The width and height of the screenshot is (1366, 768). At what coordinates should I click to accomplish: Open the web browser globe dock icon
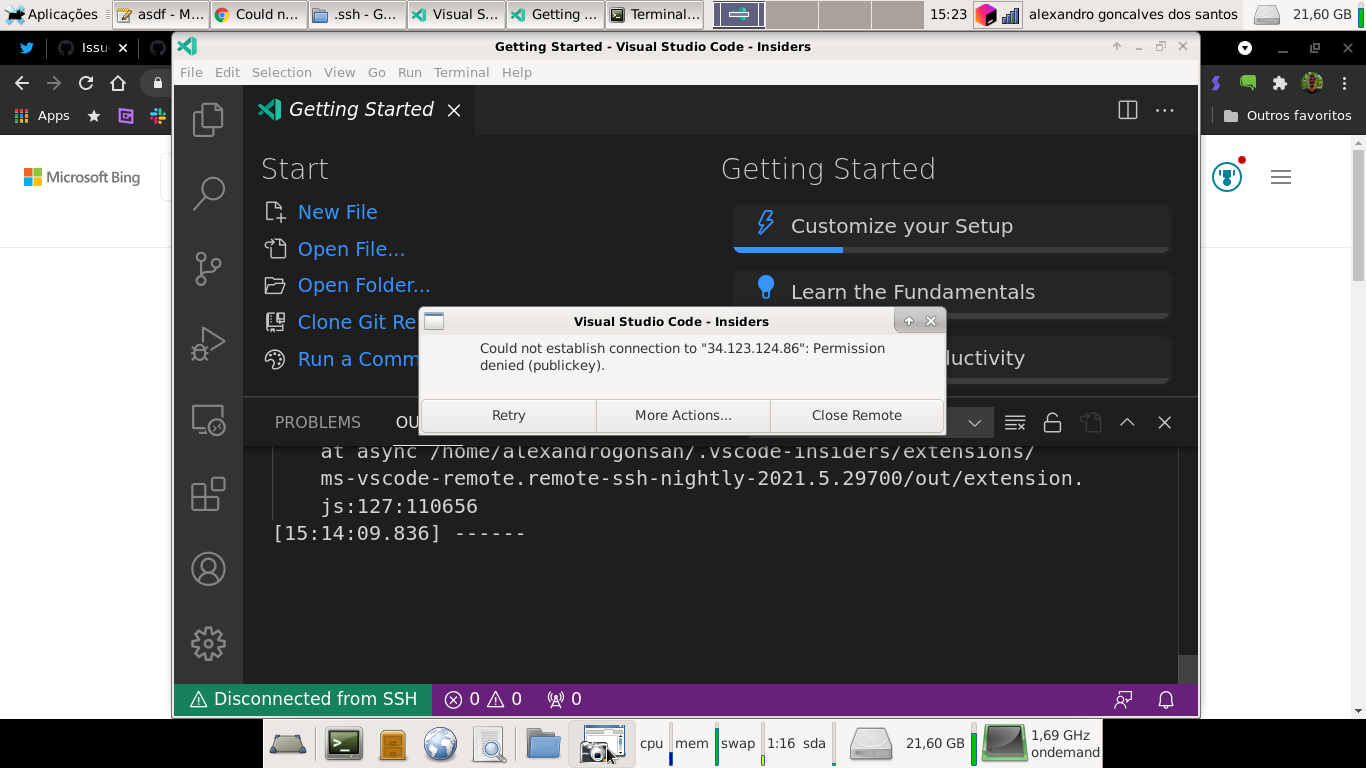click(x=440, y=743)
